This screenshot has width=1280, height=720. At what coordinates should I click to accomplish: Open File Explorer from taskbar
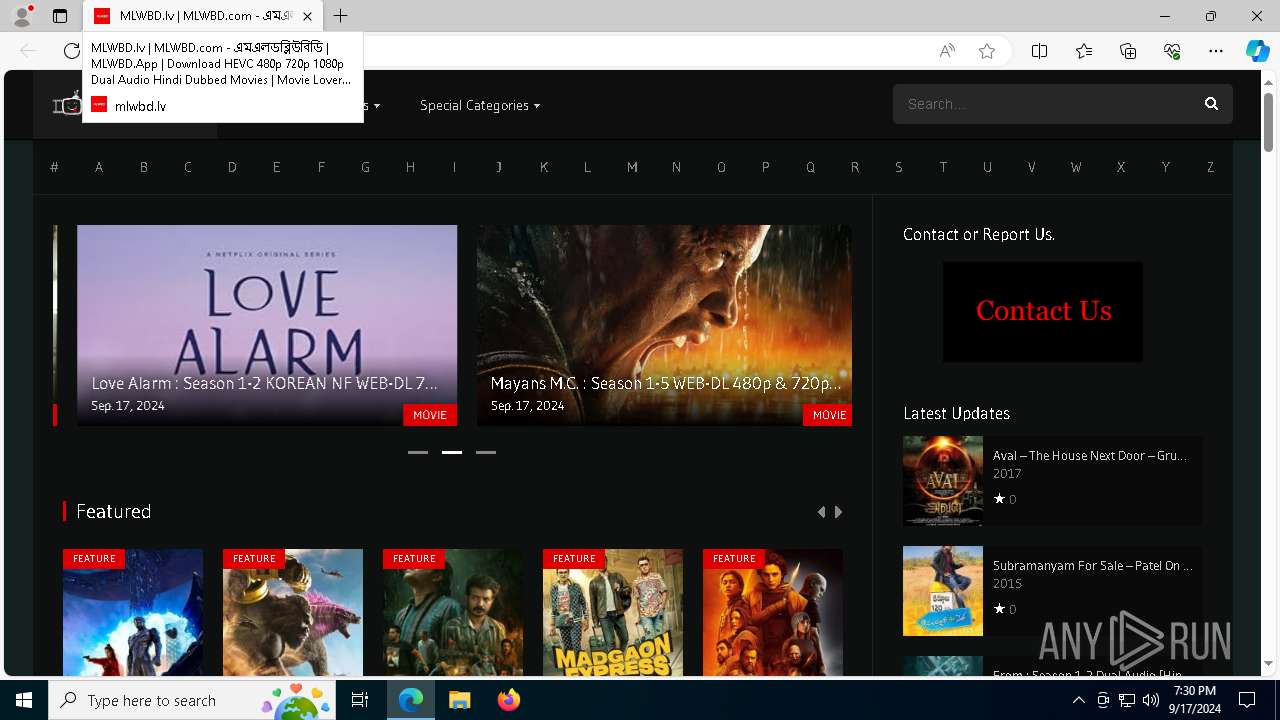459,700
